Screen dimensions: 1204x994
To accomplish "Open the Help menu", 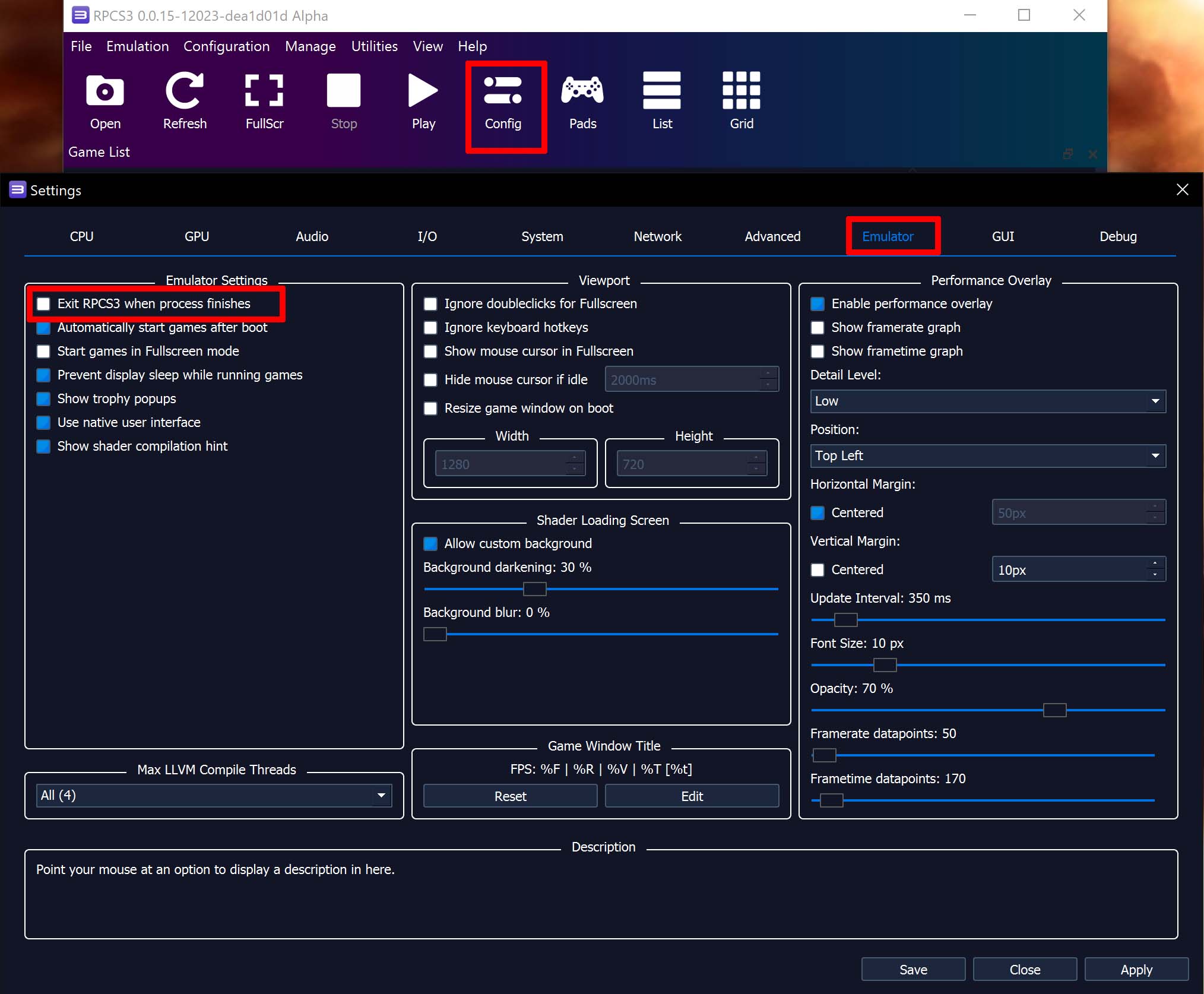I will pyautogui.click(x=473, y=46).
